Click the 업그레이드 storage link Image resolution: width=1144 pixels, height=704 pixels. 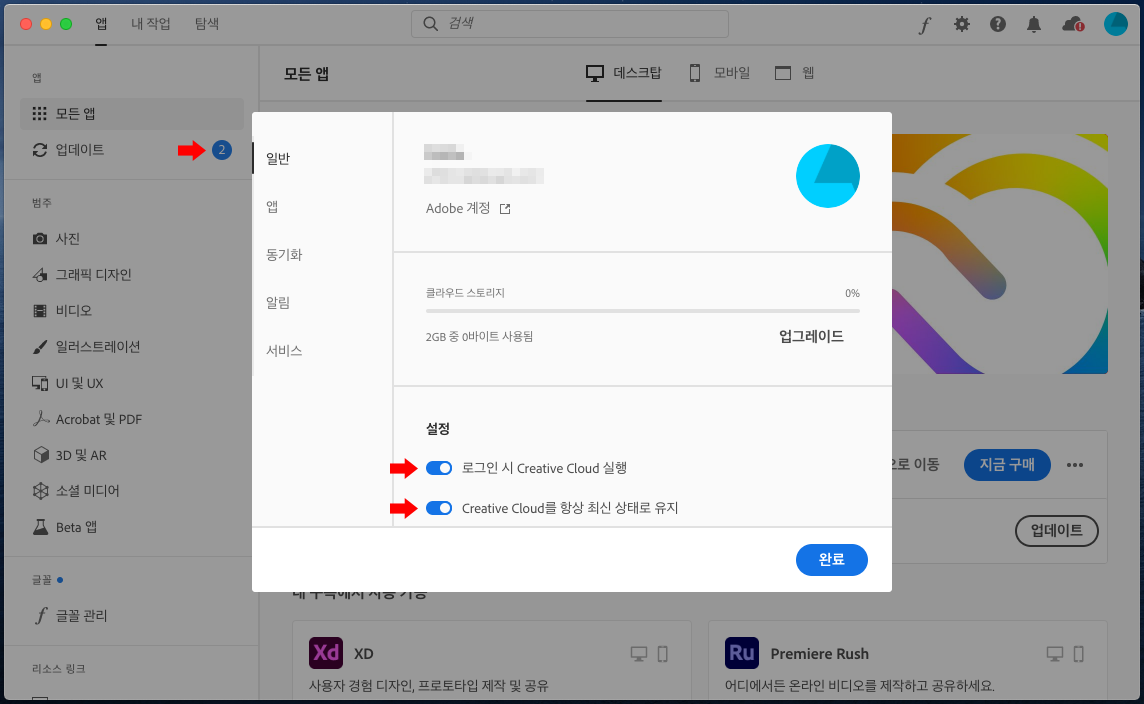811,336
